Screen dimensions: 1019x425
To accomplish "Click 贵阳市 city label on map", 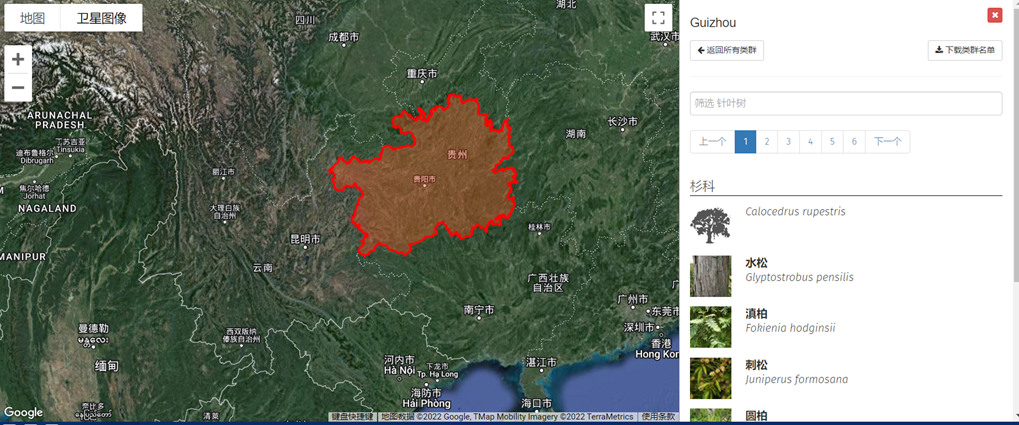I will point(424,179).
